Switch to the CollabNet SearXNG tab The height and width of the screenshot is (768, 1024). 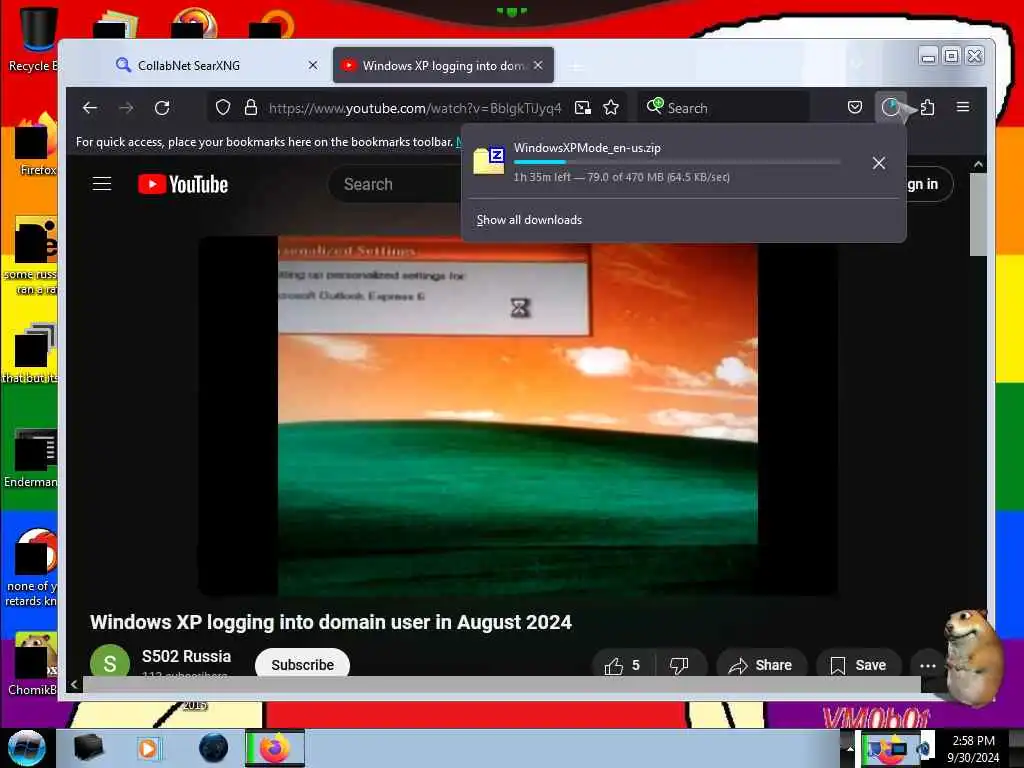[x=214, y=65]
